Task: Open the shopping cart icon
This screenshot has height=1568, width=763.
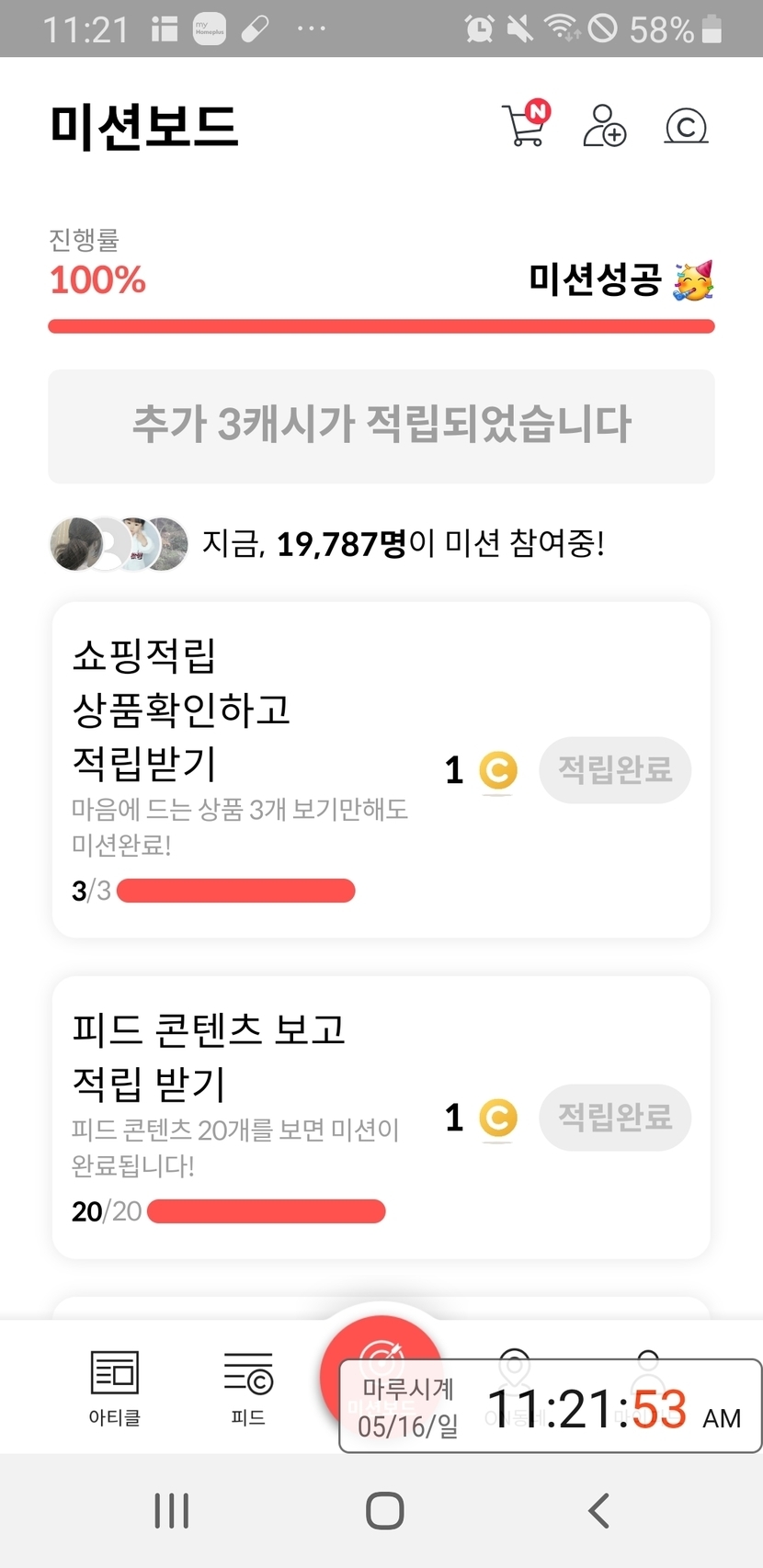Action: point(525,126)
